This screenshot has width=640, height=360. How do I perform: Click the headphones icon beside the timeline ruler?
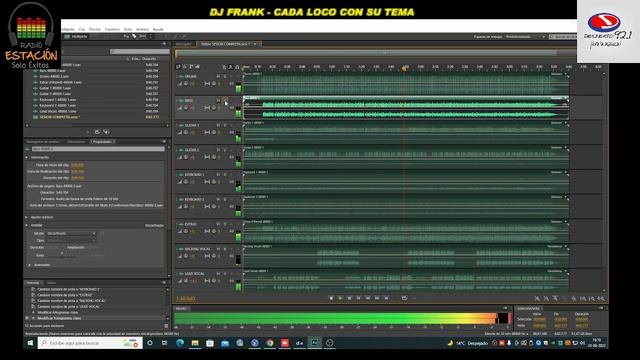237,67
